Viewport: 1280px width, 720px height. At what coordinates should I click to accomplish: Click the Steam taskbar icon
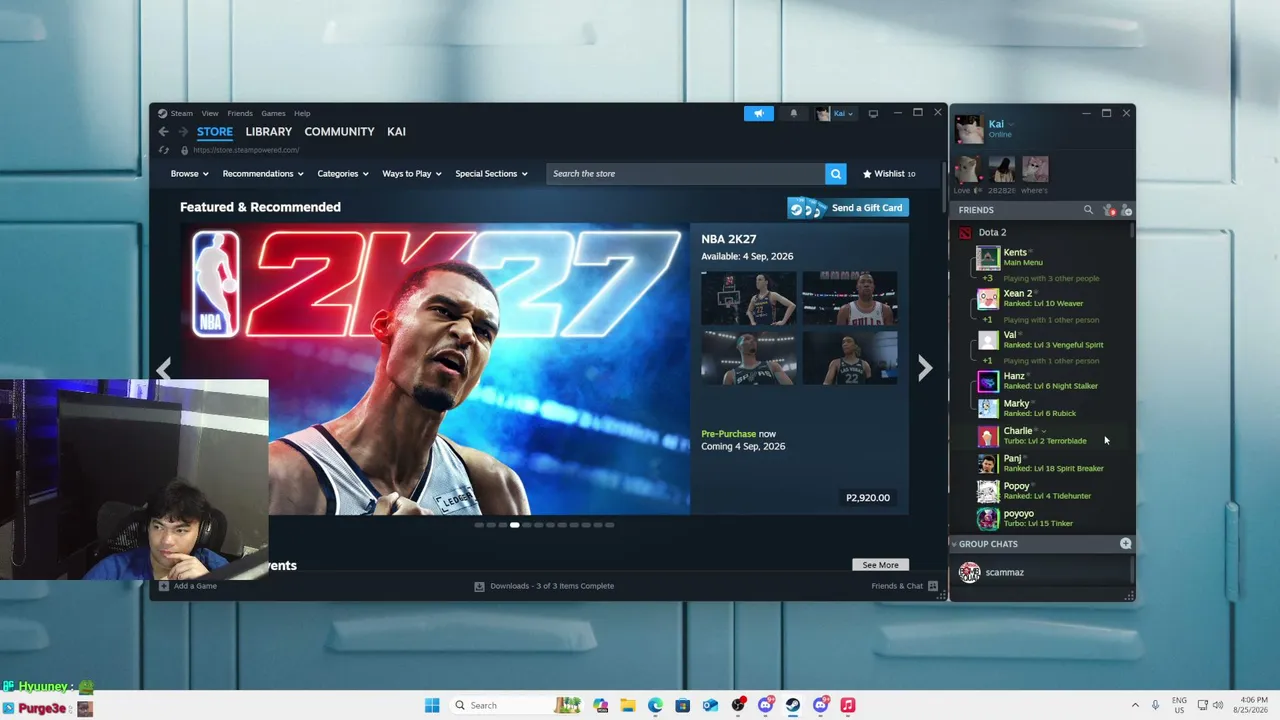tap(793, 705)
